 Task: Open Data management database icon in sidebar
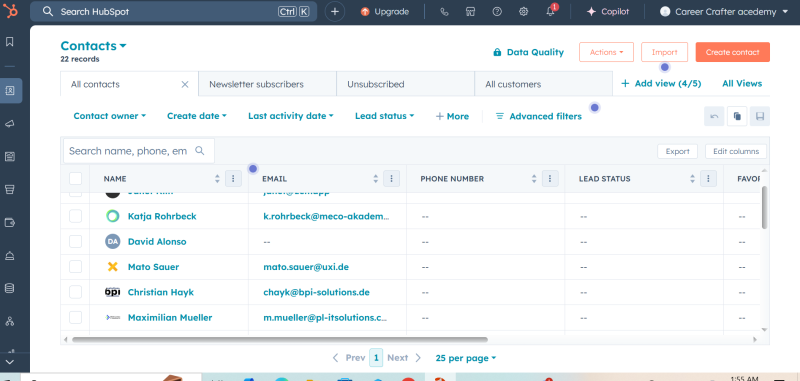[x=10, y=288]
